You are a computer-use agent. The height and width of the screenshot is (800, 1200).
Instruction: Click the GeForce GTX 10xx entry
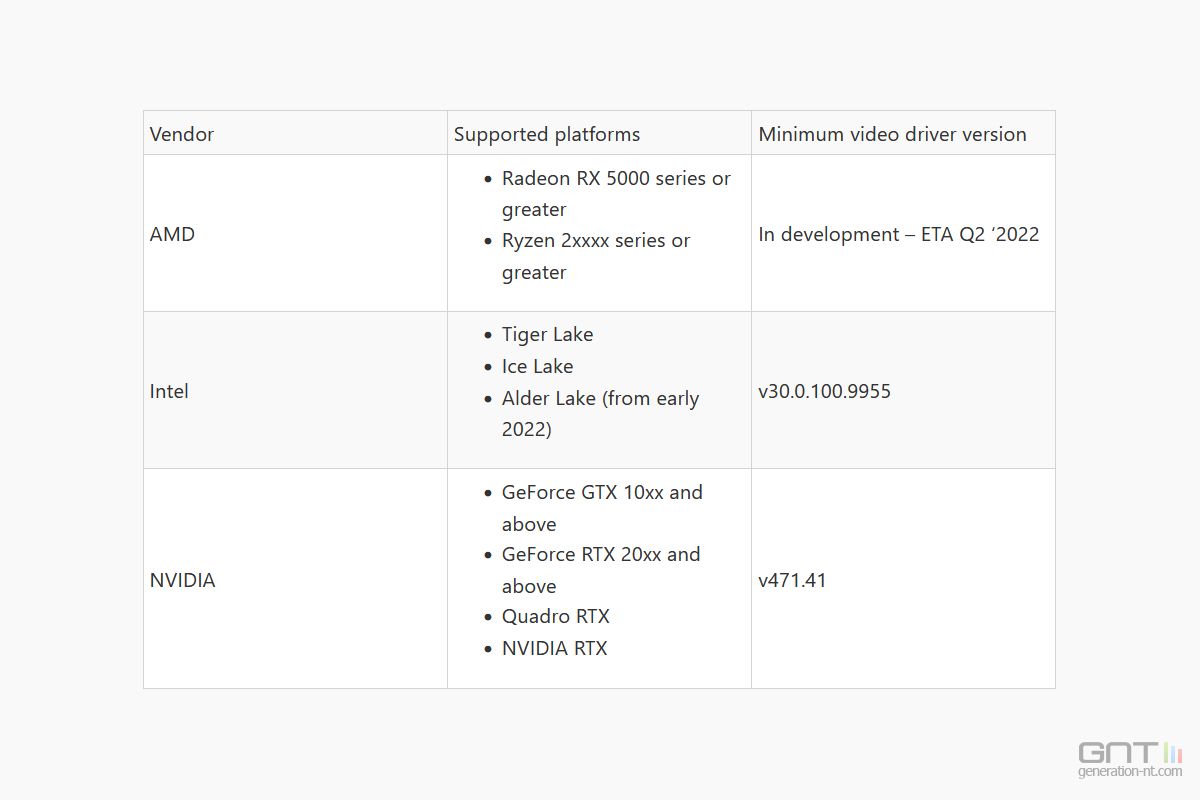point(602,492)
